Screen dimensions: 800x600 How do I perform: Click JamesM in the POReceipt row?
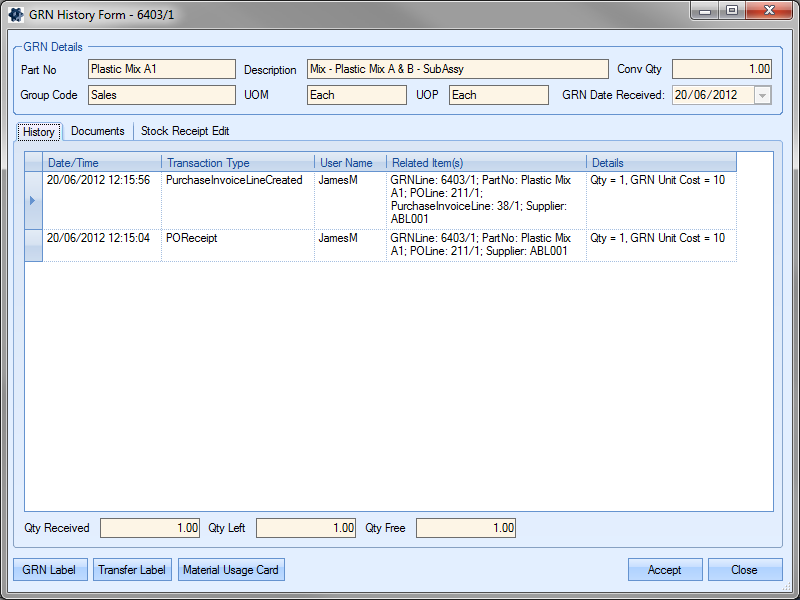(x=351, y=246)
